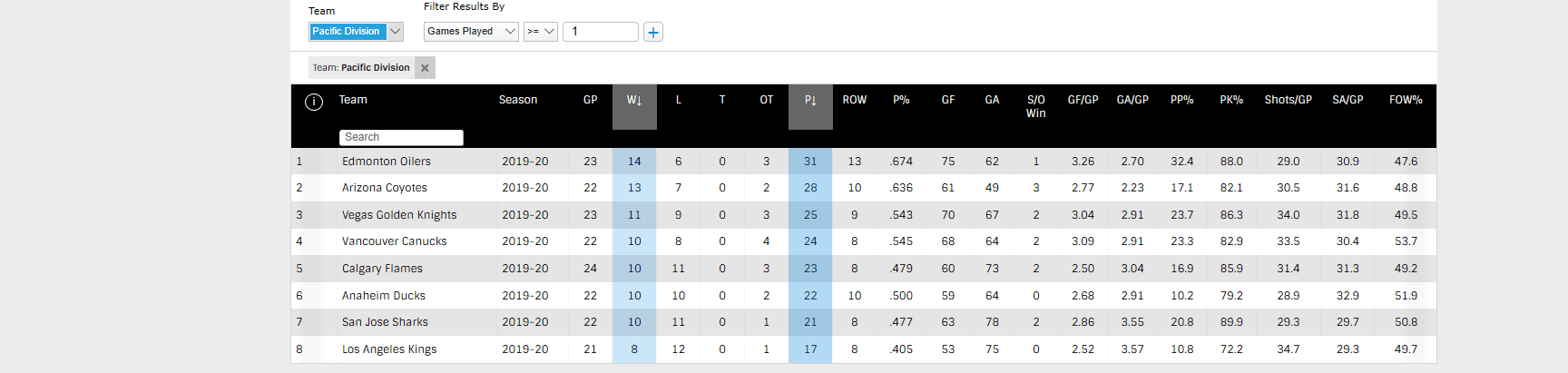Open the Edmonton Oilers team link

tap(387, 162)
